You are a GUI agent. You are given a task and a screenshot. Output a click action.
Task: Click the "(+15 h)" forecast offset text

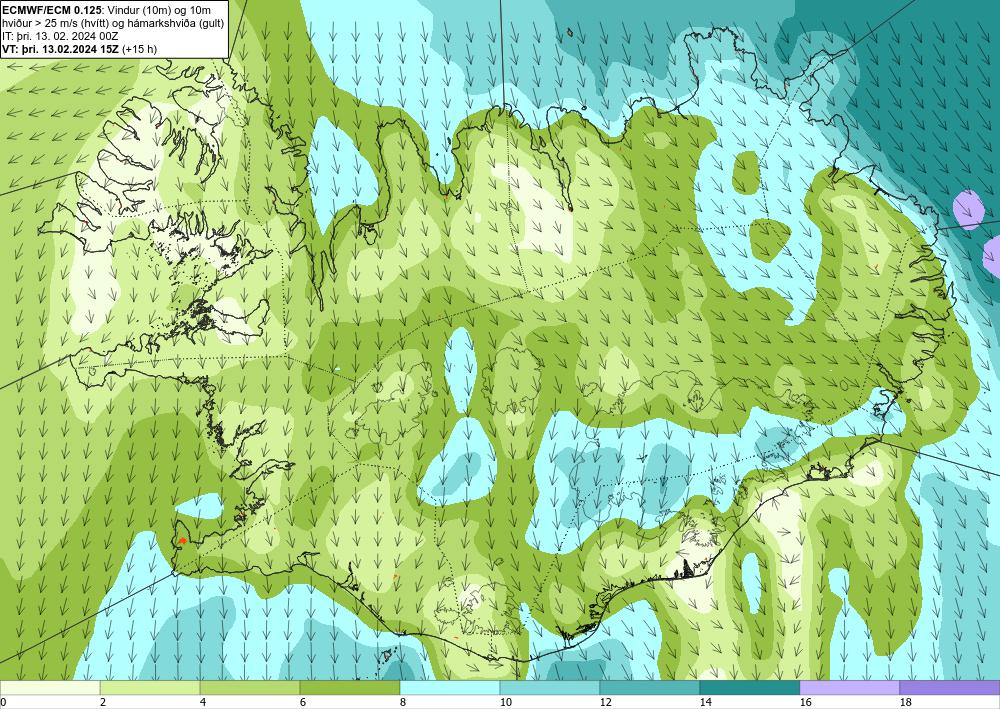point(140,49)
